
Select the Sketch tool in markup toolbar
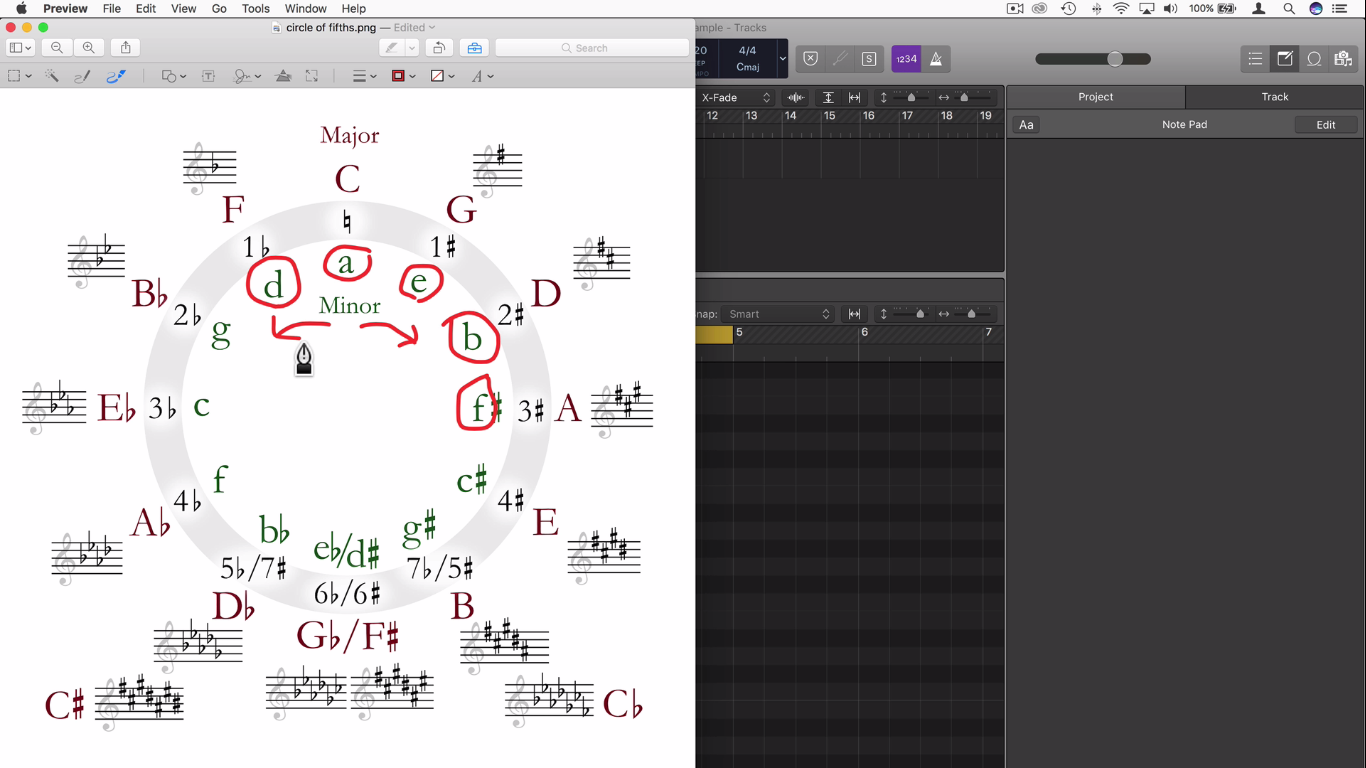[82, 76]
